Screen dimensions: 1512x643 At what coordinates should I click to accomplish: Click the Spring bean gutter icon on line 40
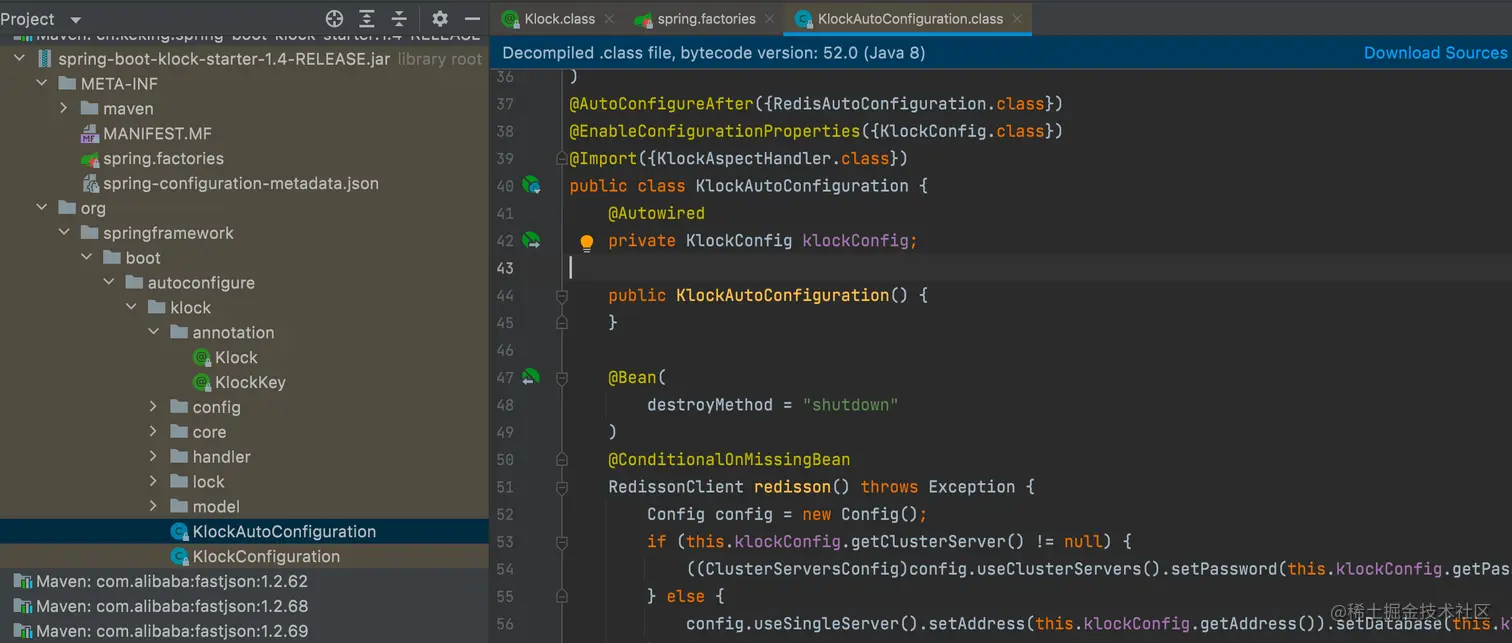(531, 185)
